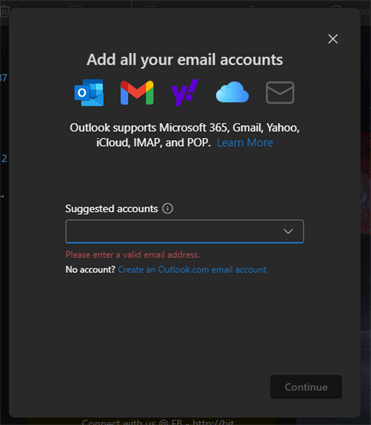Click the iCloud cloud icon

(232, 92)
